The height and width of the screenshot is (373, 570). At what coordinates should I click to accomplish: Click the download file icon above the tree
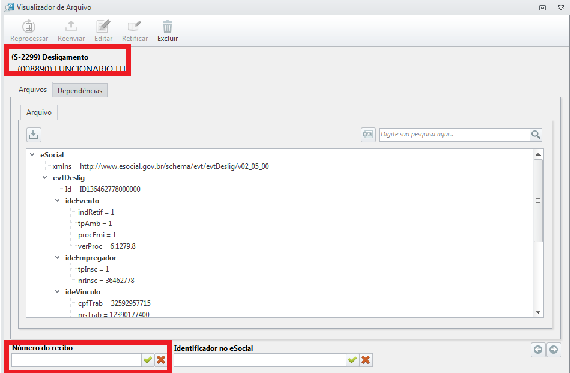point(33,134)
